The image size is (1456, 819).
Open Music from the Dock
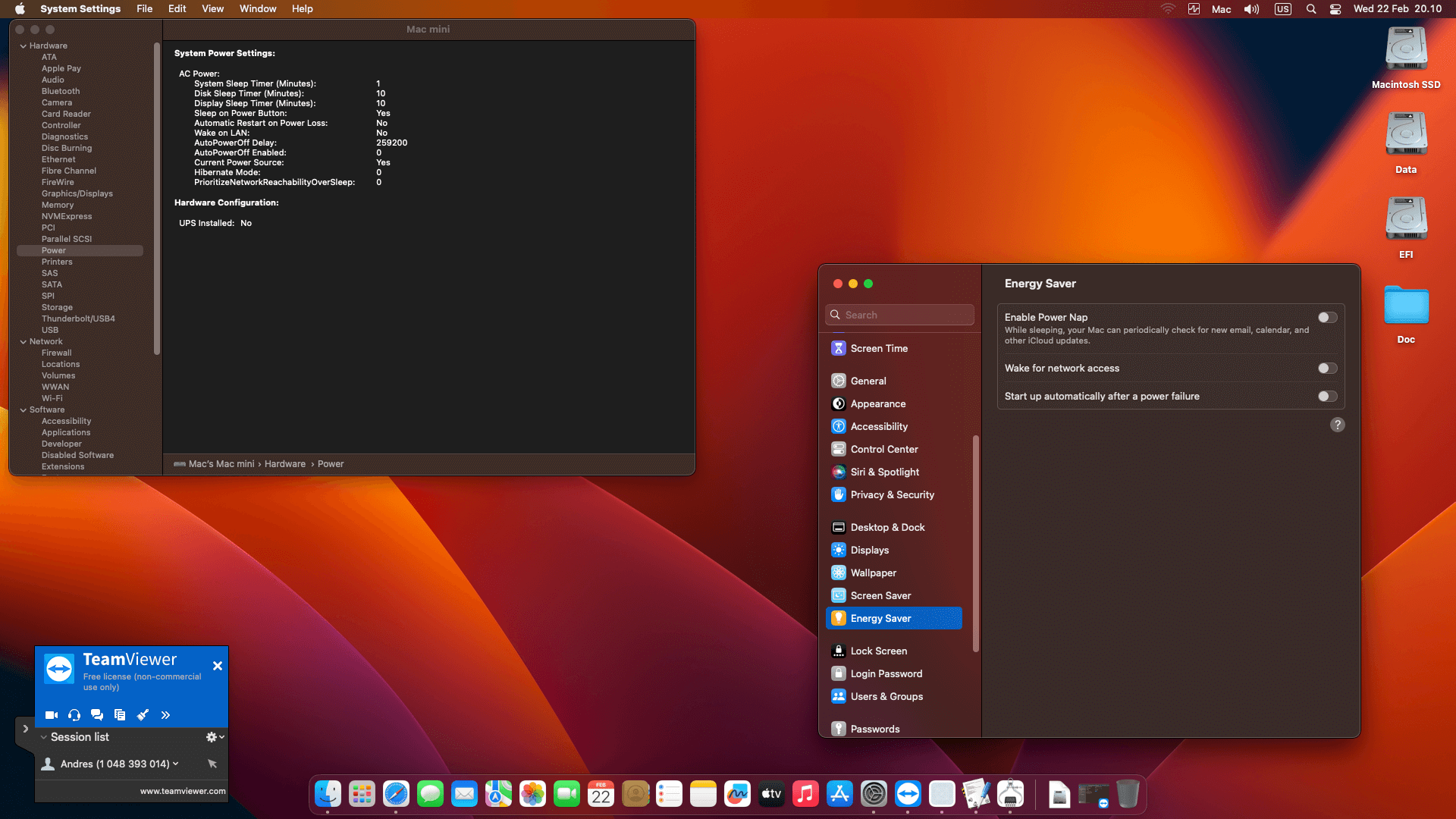click(x=805, y=794)
